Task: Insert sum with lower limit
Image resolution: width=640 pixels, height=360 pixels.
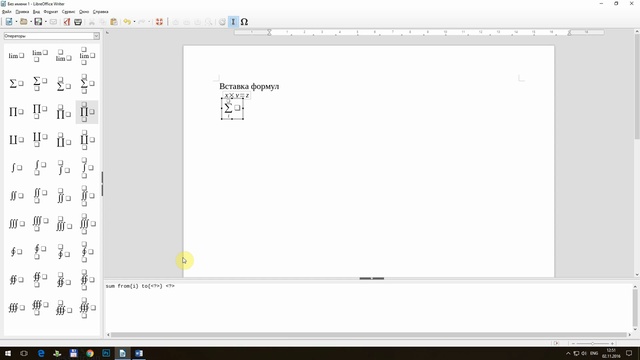Action: 40,84
